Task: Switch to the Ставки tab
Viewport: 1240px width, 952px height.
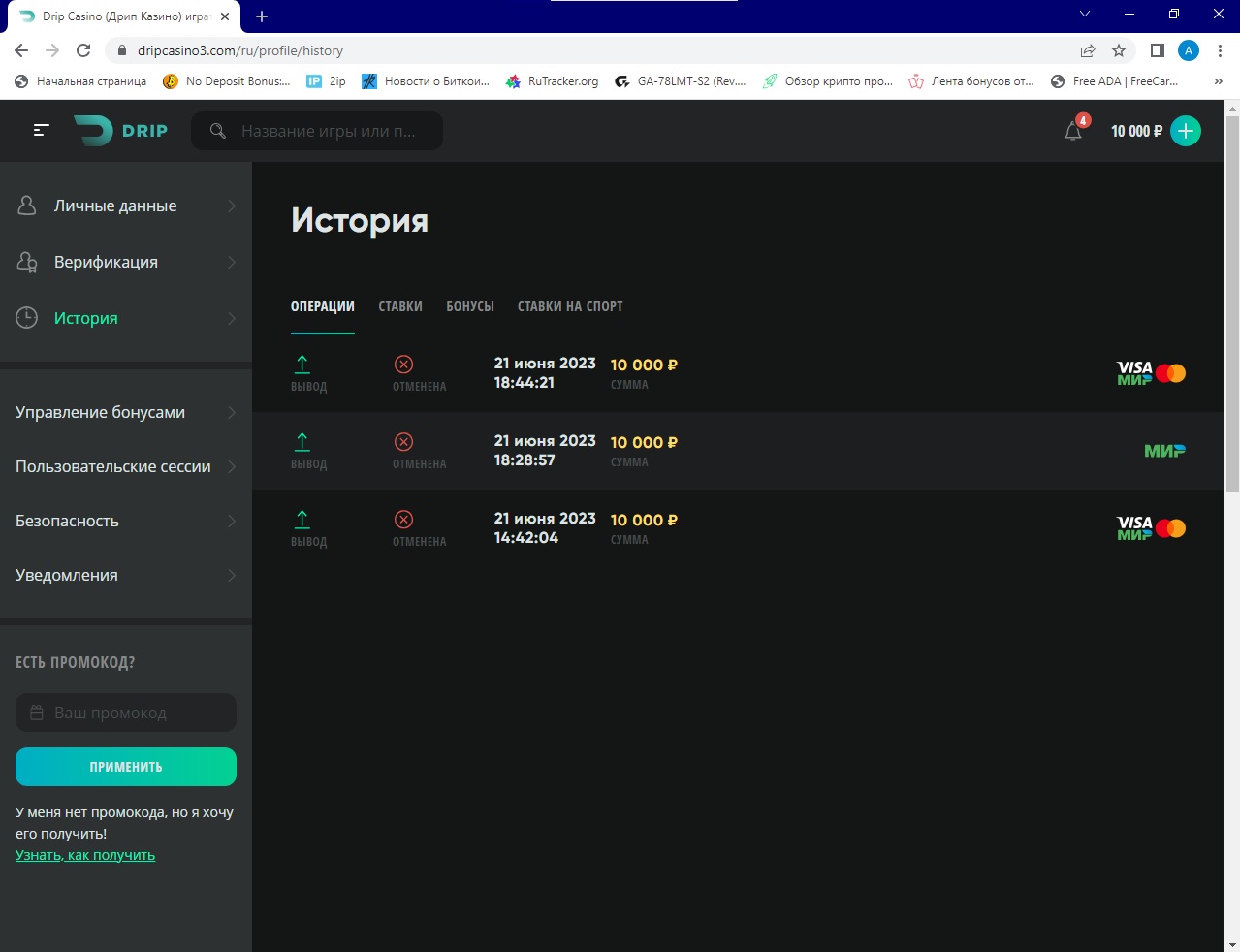Action: tap(400, 306)
